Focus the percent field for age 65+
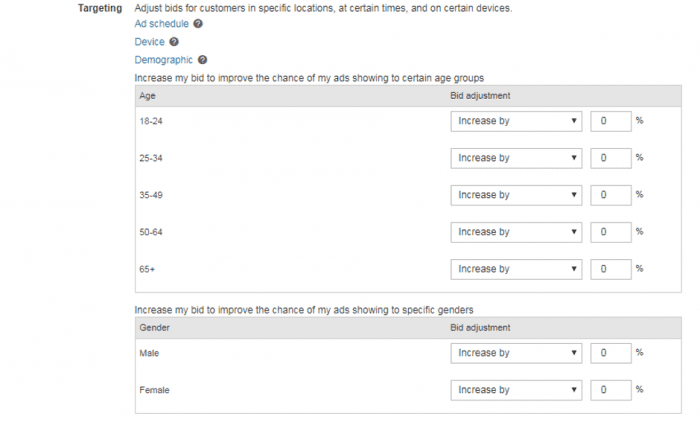Viewport: 700px width, 422px height. click(611, 269)
